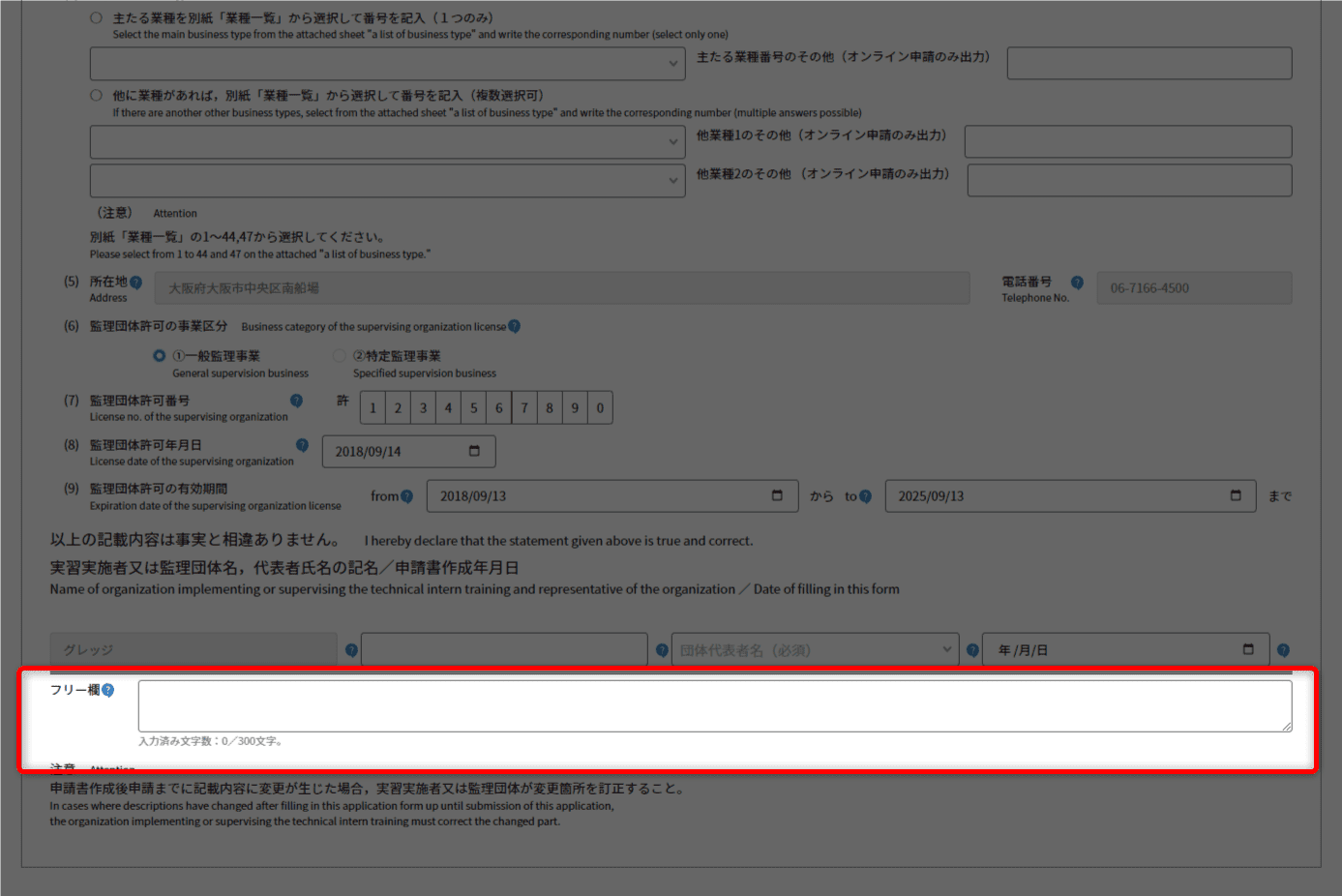Click the 主たる業種番号のその他 input field

tap(1148, 63)
